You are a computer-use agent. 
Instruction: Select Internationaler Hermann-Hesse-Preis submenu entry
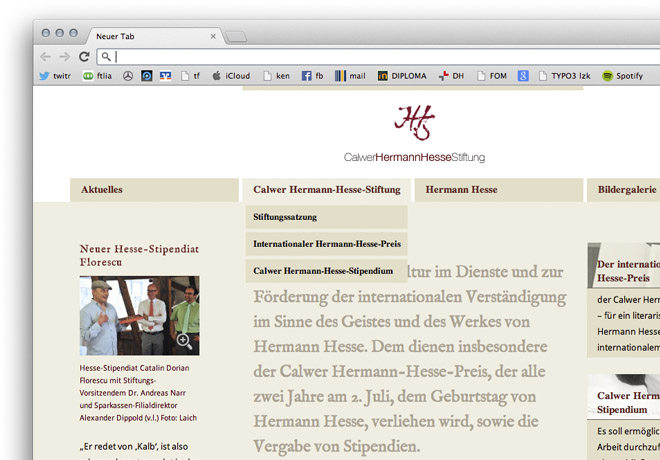click(326, 244)
